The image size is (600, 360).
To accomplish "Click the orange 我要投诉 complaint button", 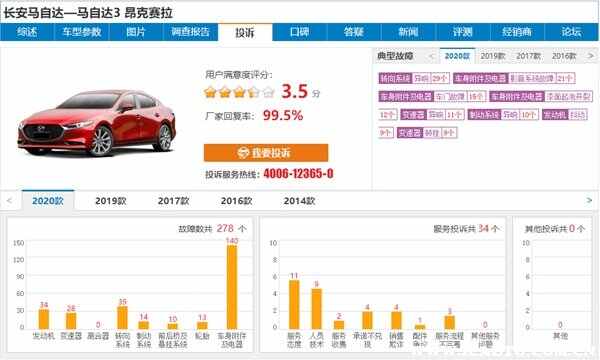I will pyautogui.click(x=266, y=153).
